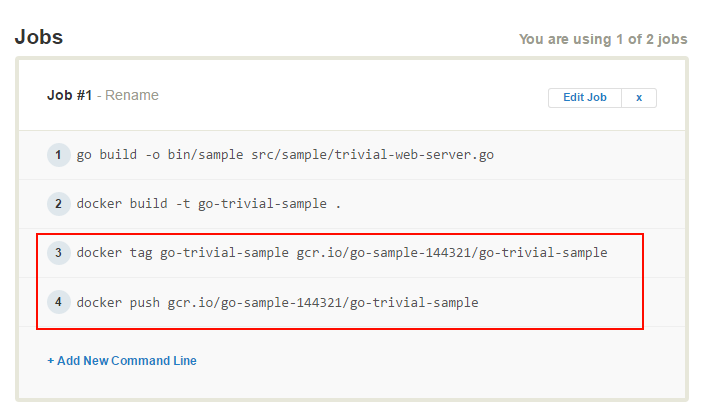
Task: Click the step 3 number badge
Action: [x=58, y=253]
